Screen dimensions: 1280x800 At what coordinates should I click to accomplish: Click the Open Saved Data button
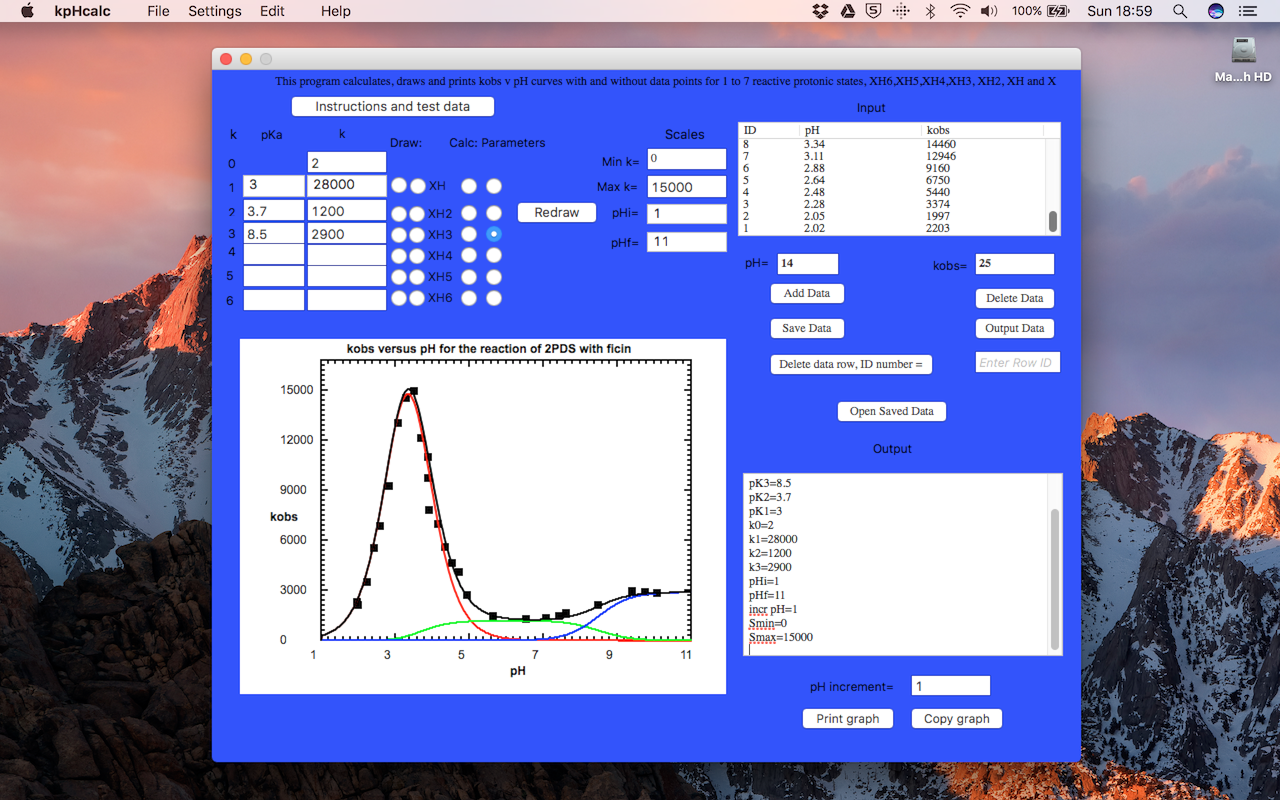[891, 411]
